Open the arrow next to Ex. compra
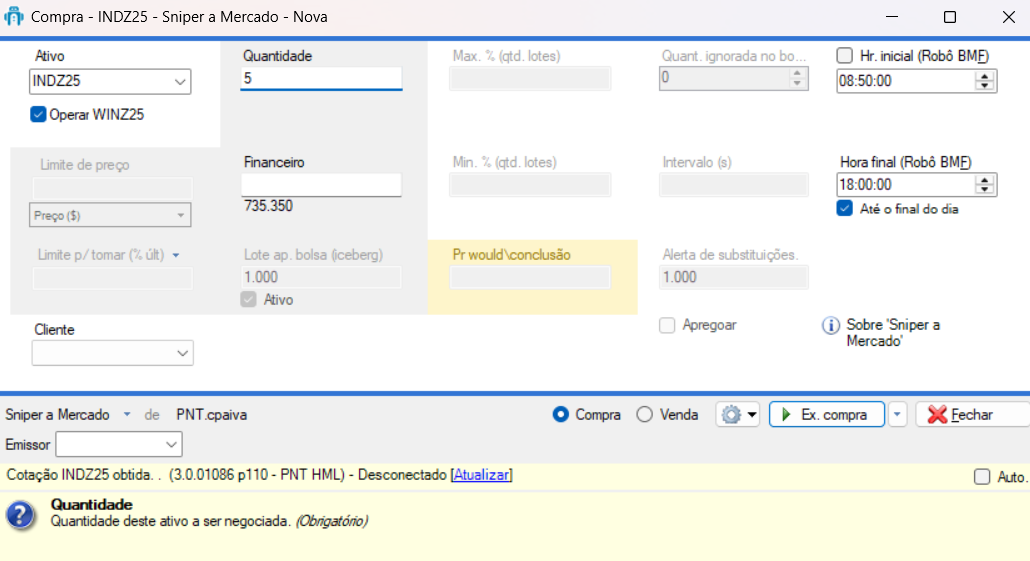Screen dimensions: 1030x561 coord(897,414)
